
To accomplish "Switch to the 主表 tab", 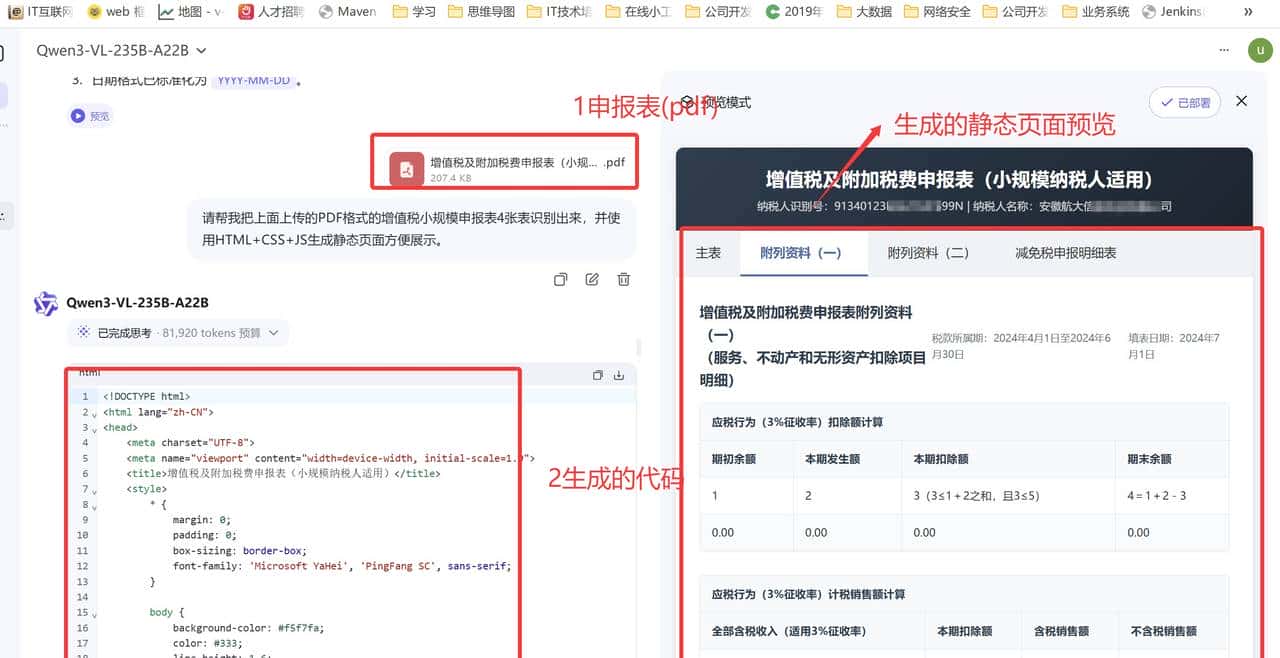I will (x=710, y=253).
